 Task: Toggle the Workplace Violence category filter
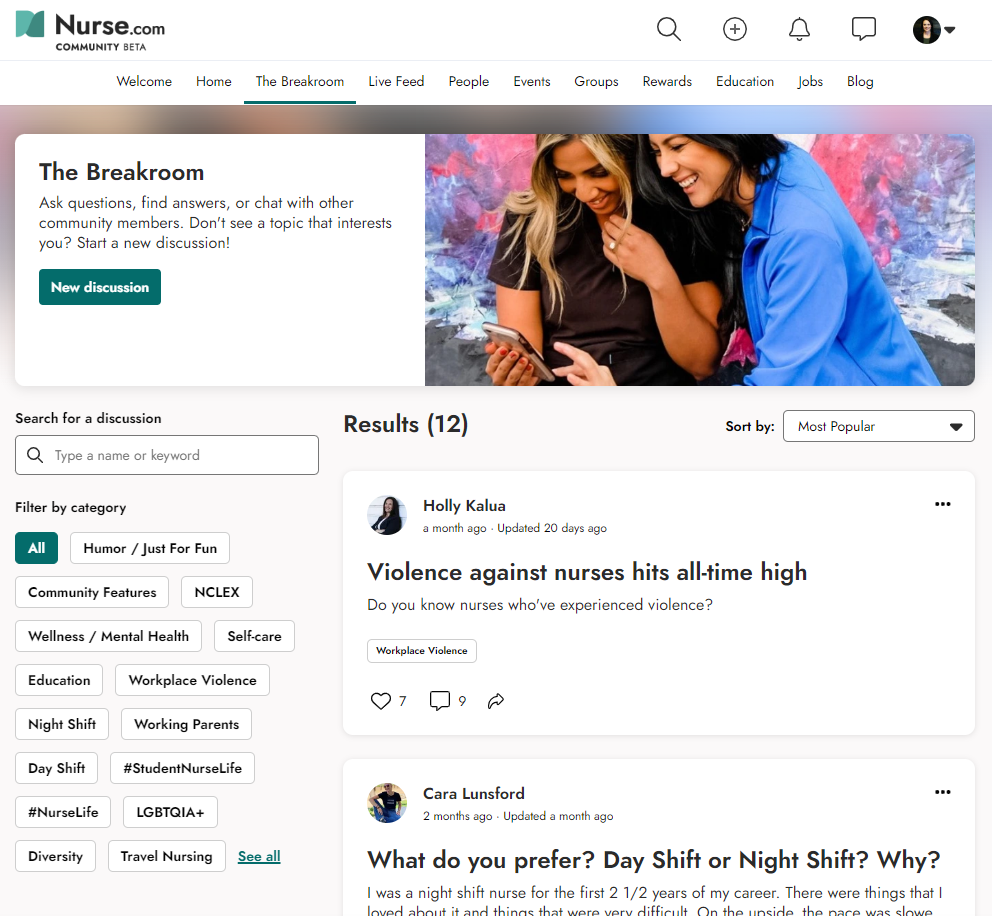coord(191,680)
